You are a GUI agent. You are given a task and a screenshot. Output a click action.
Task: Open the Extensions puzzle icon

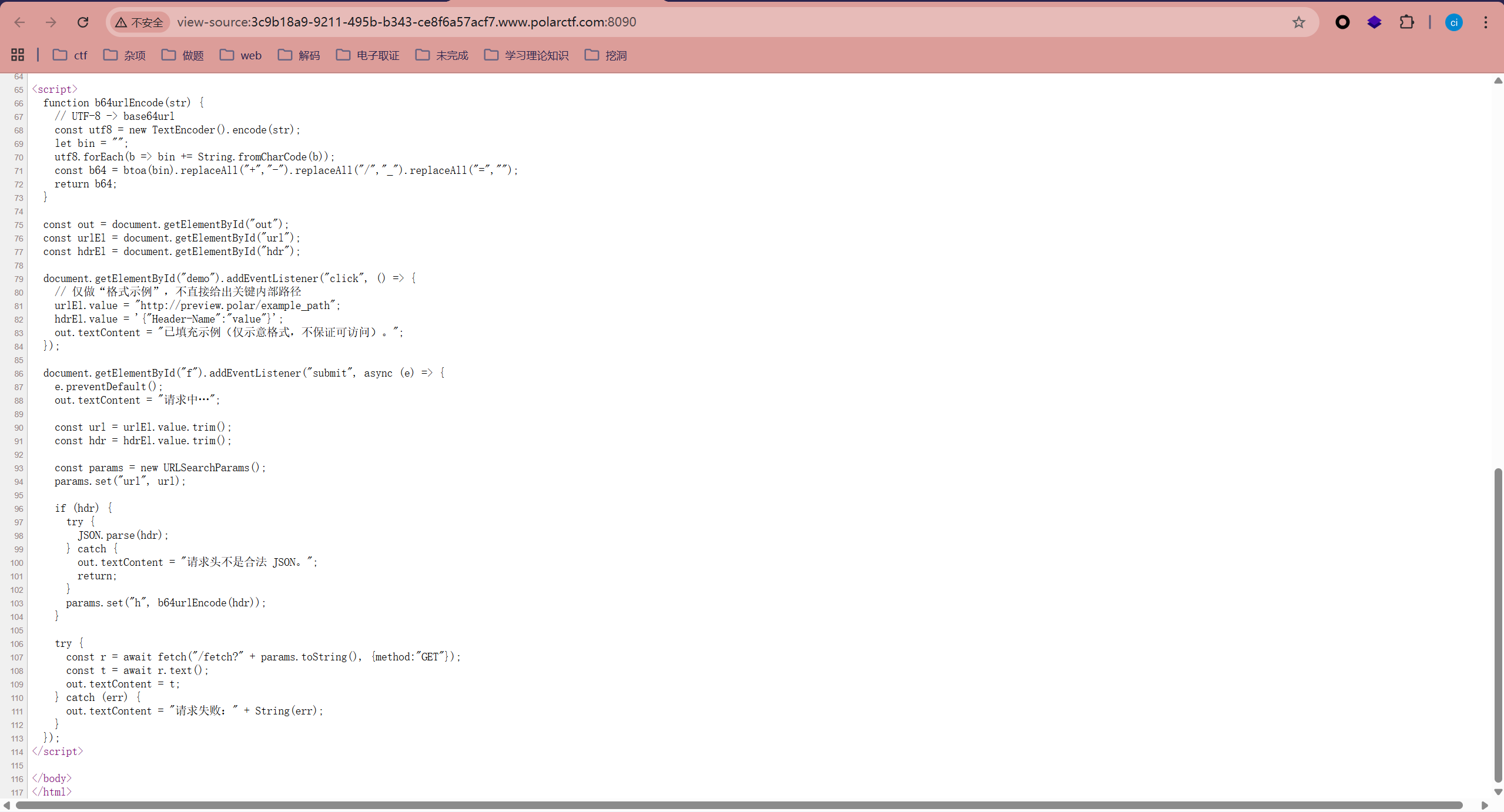(x=1406, y=22)
